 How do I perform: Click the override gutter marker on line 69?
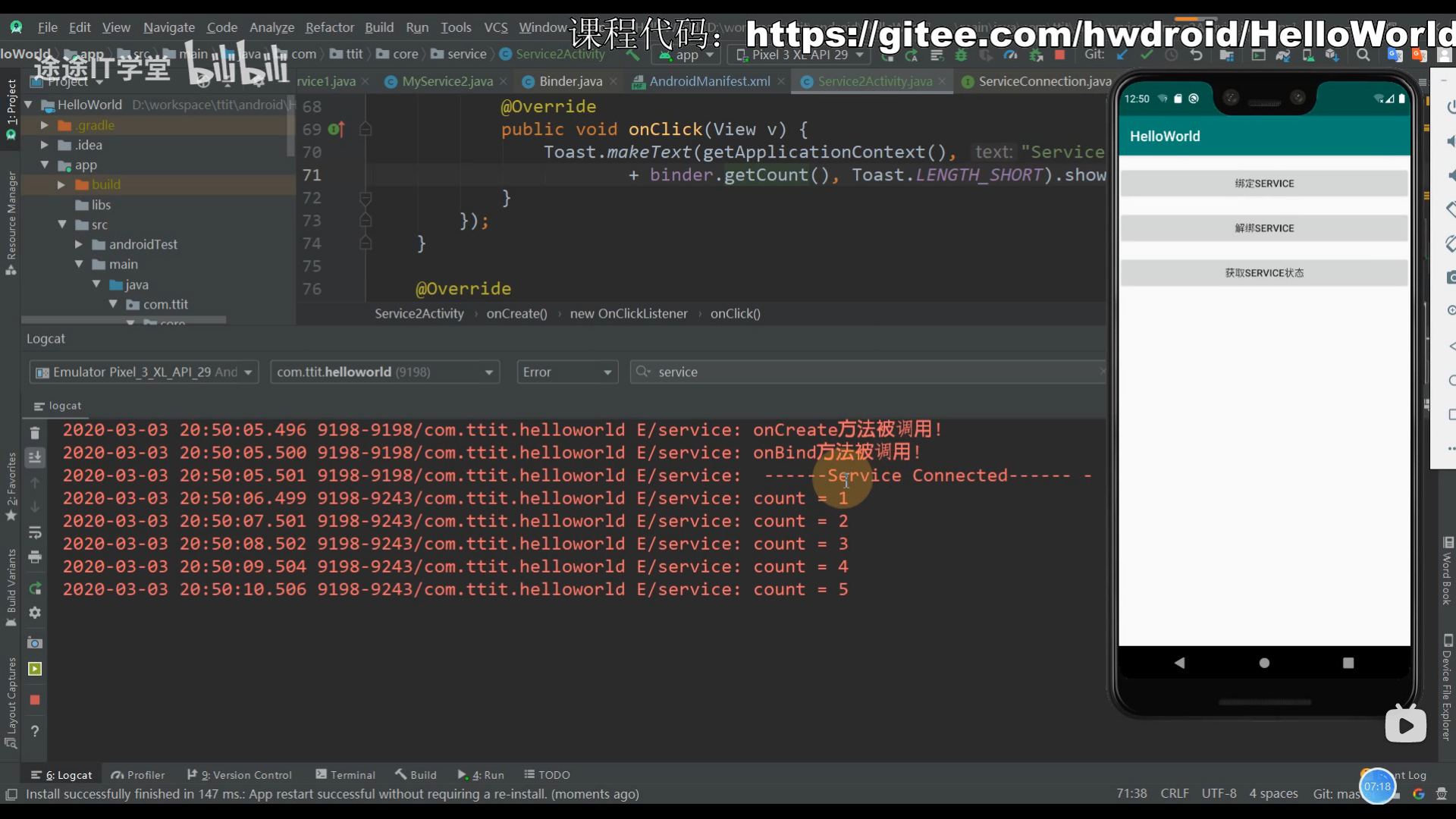point(336,130)
